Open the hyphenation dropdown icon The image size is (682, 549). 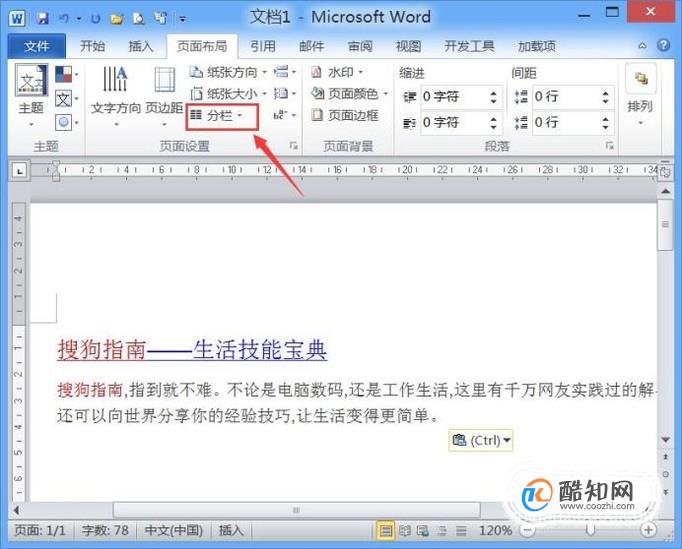285,115
